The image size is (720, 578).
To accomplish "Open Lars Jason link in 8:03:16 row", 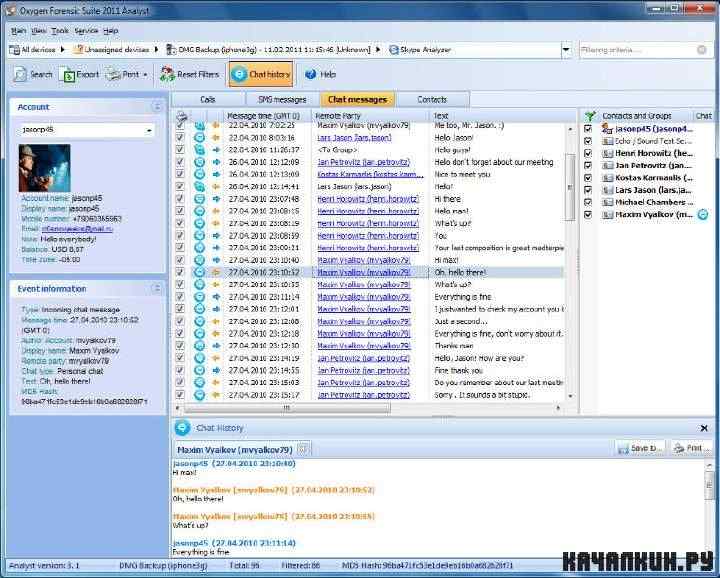I will tap(354, 137).
